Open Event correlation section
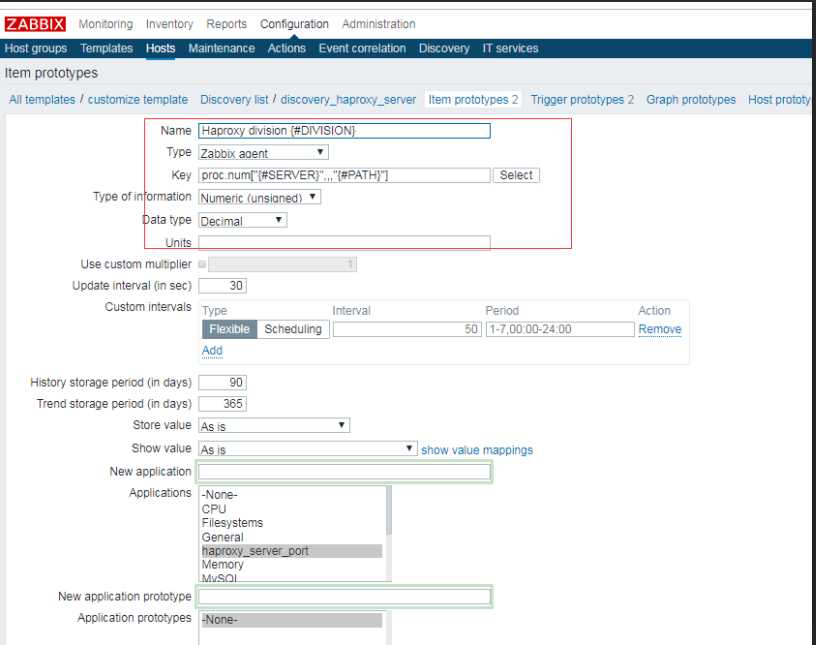The width and height of the screenshot is (816, 645). click(362, 48)
